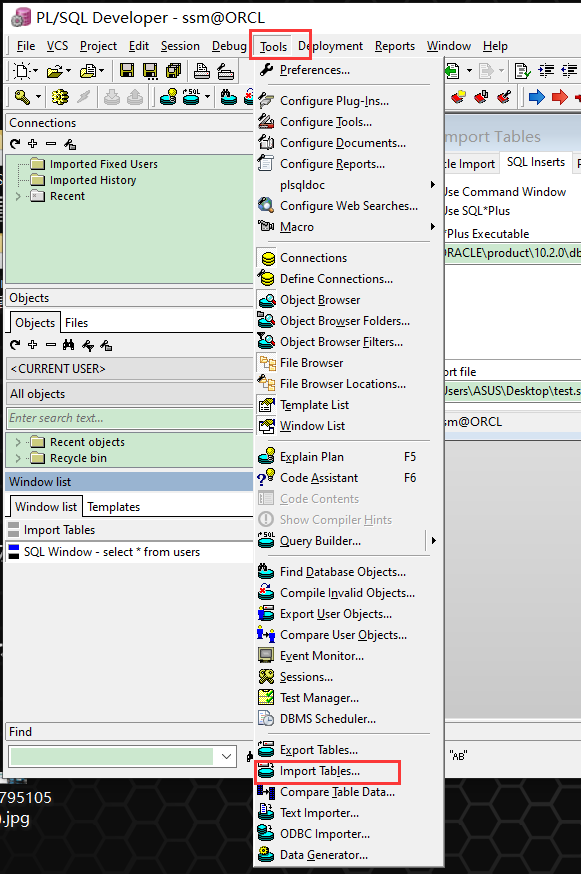Expand the Recent connections tree node
The image size is (581, 874).
(18, 196)
